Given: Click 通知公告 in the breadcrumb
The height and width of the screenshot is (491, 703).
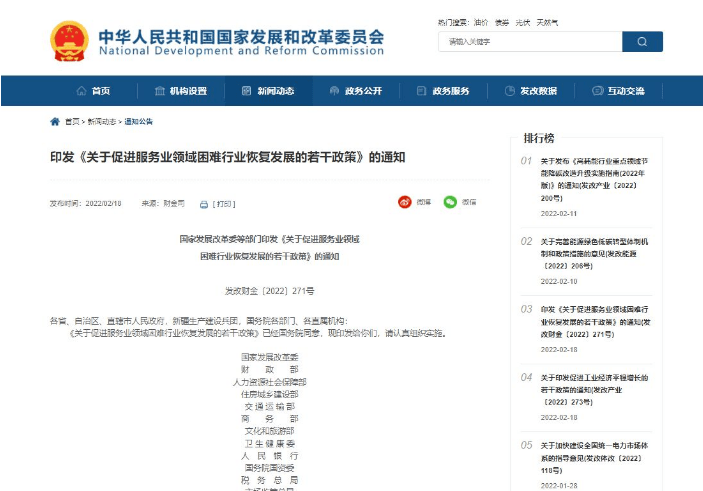Looking at the screenshot, I should tap(139, 122).
